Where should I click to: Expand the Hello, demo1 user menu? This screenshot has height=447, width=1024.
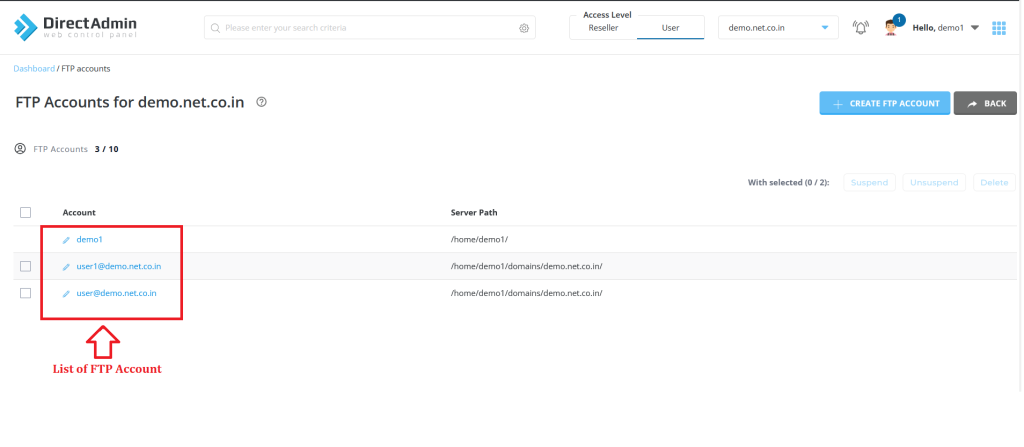click(946, 28)
